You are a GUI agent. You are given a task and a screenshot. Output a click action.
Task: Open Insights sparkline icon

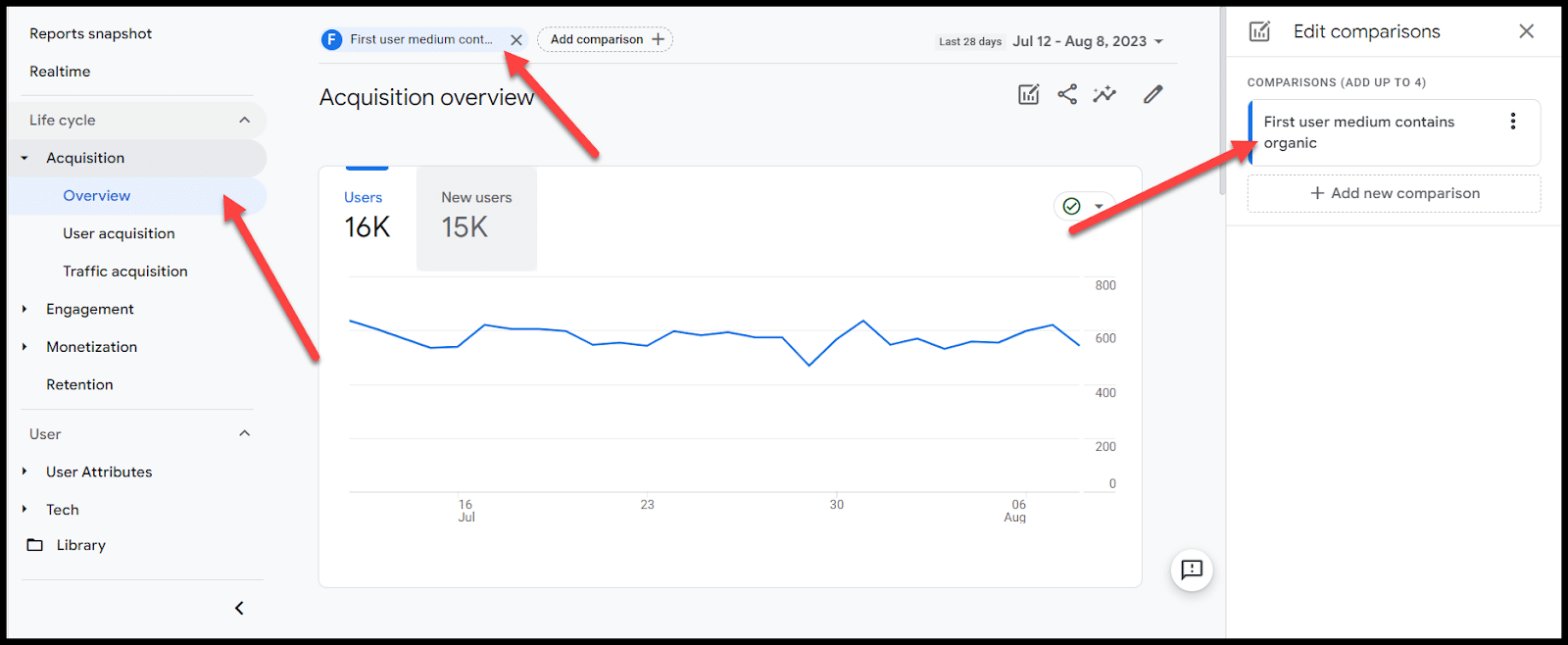[x=1104, y=94]
